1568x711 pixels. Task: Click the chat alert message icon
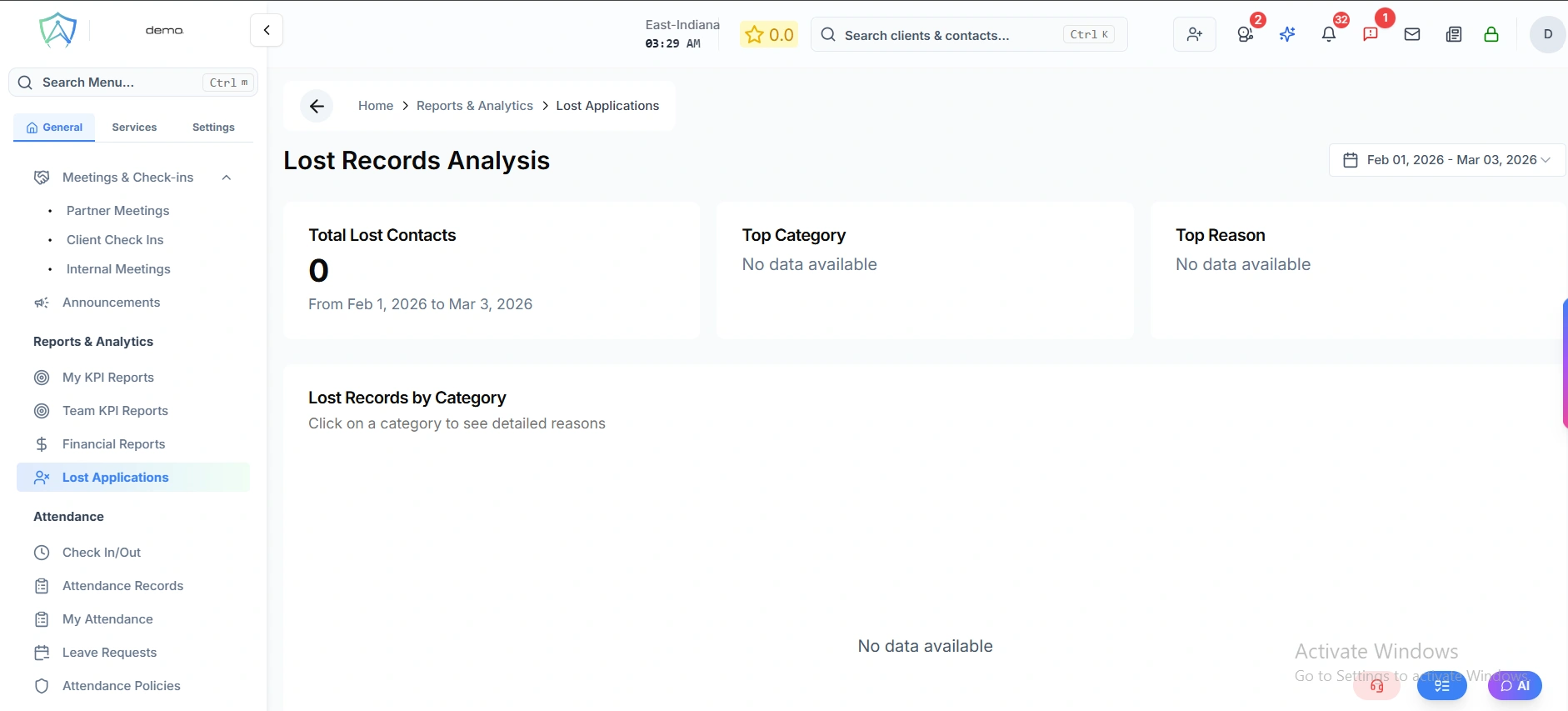pos(1371,34)
